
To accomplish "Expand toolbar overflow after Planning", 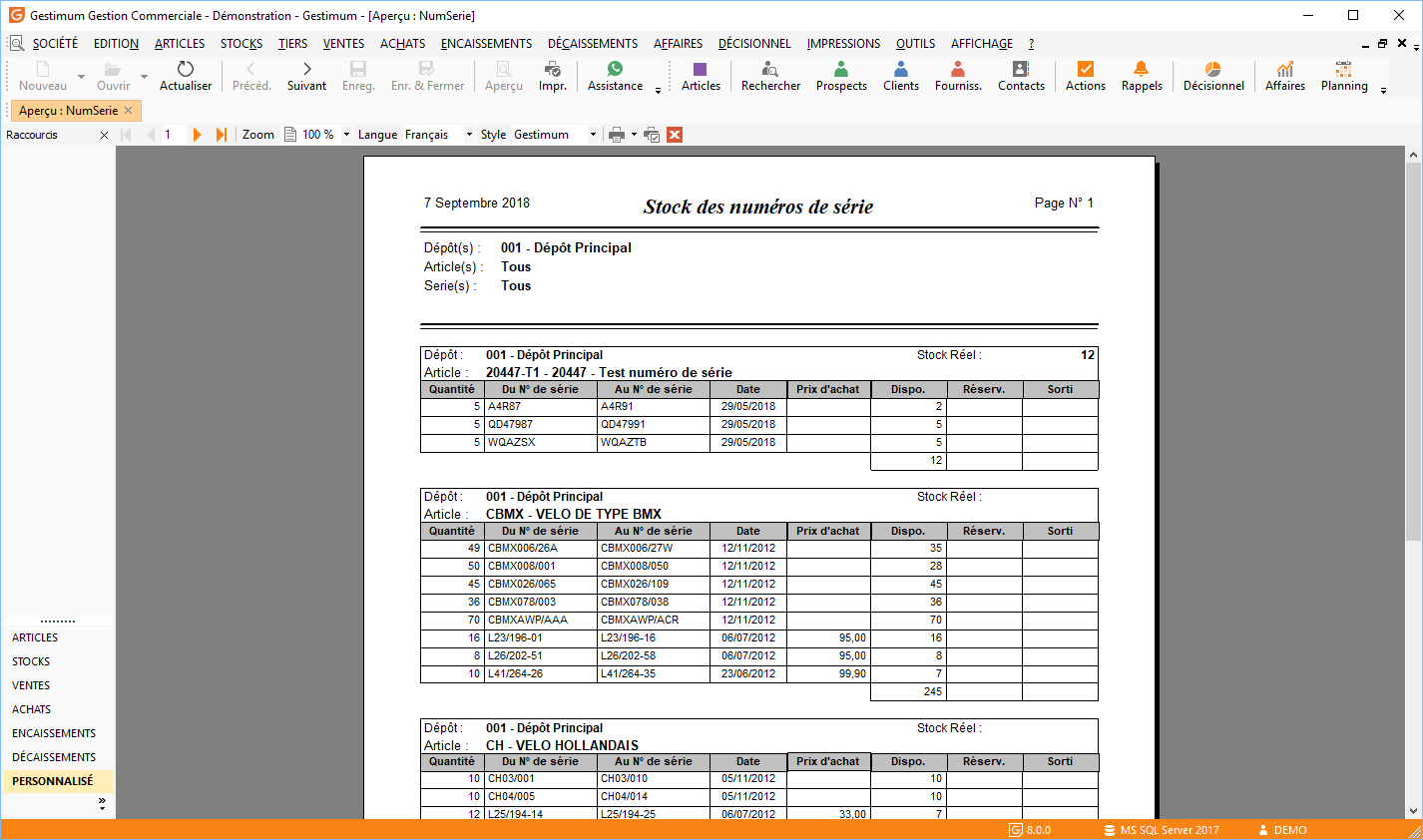I will click(x=1383, y=91).
